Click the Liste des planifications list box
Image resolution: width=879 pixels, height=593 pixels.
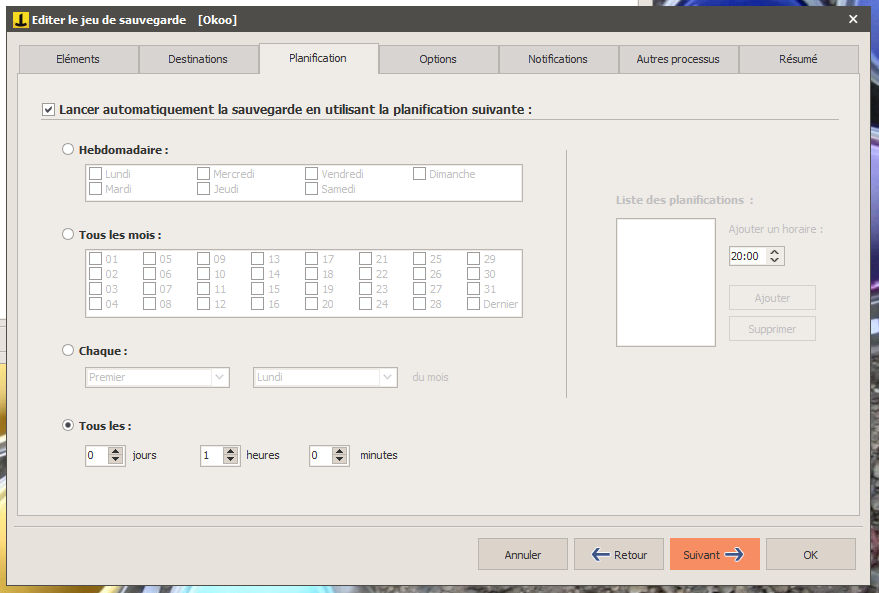click(665, 282)
